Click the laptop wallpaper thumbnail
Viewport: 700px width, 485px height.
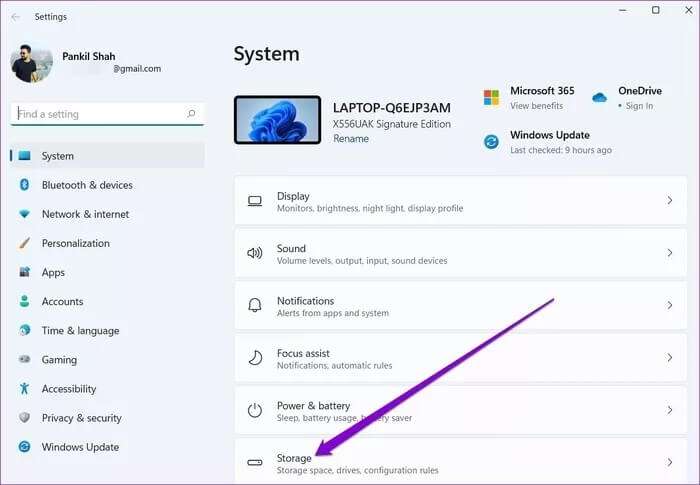click(x=277, y=120)
